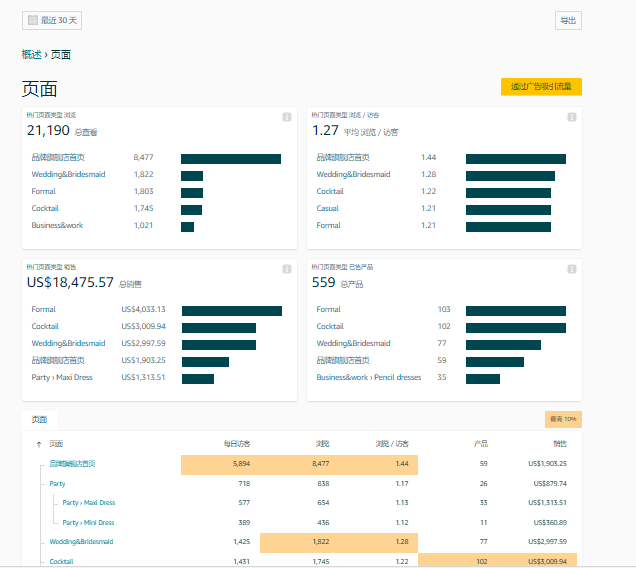Viewport: 636px width, 568px height.
Task: Click info icon on page views card
Action: point(287,117)
